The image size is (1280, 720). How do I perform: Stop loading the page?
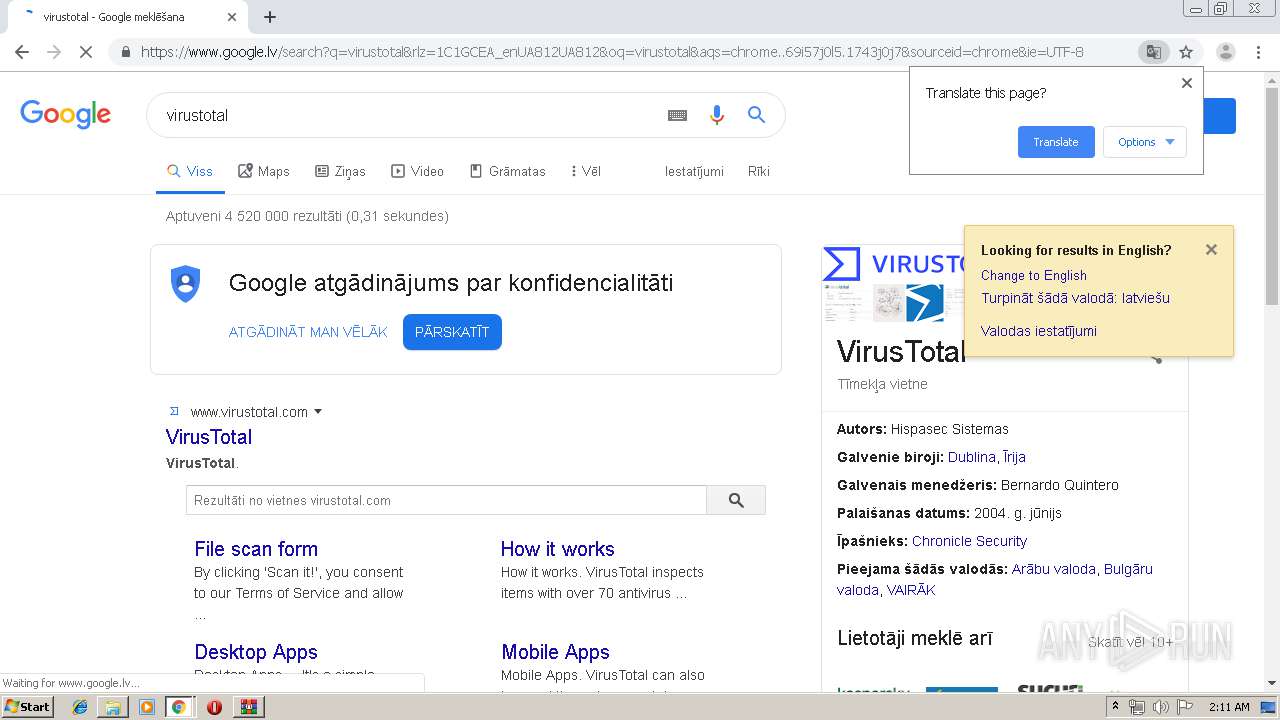86,52
